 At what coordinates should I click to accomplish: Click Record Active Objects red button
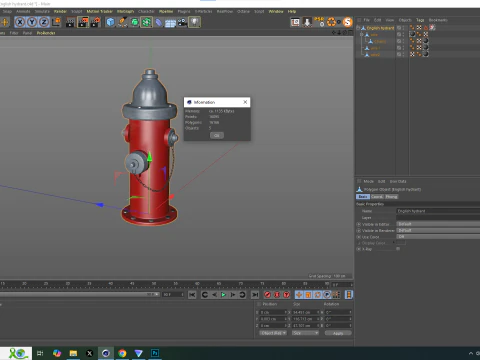(x=267, y=295)
